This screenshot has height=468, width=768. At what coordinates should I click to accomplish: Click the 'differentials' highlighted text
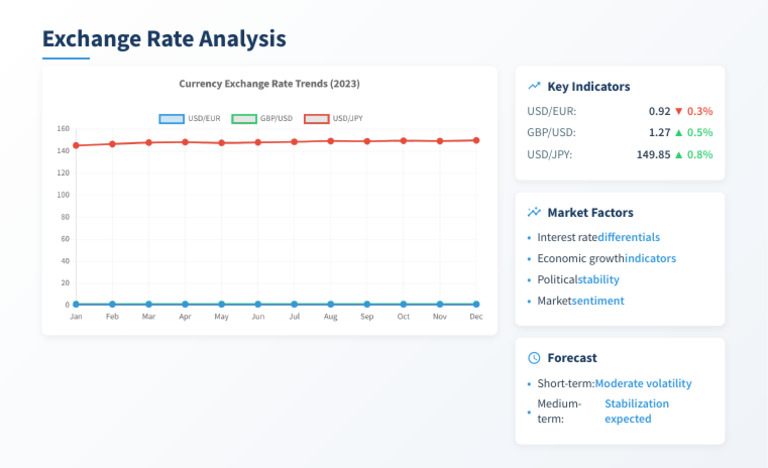click(x=629, y=237)
